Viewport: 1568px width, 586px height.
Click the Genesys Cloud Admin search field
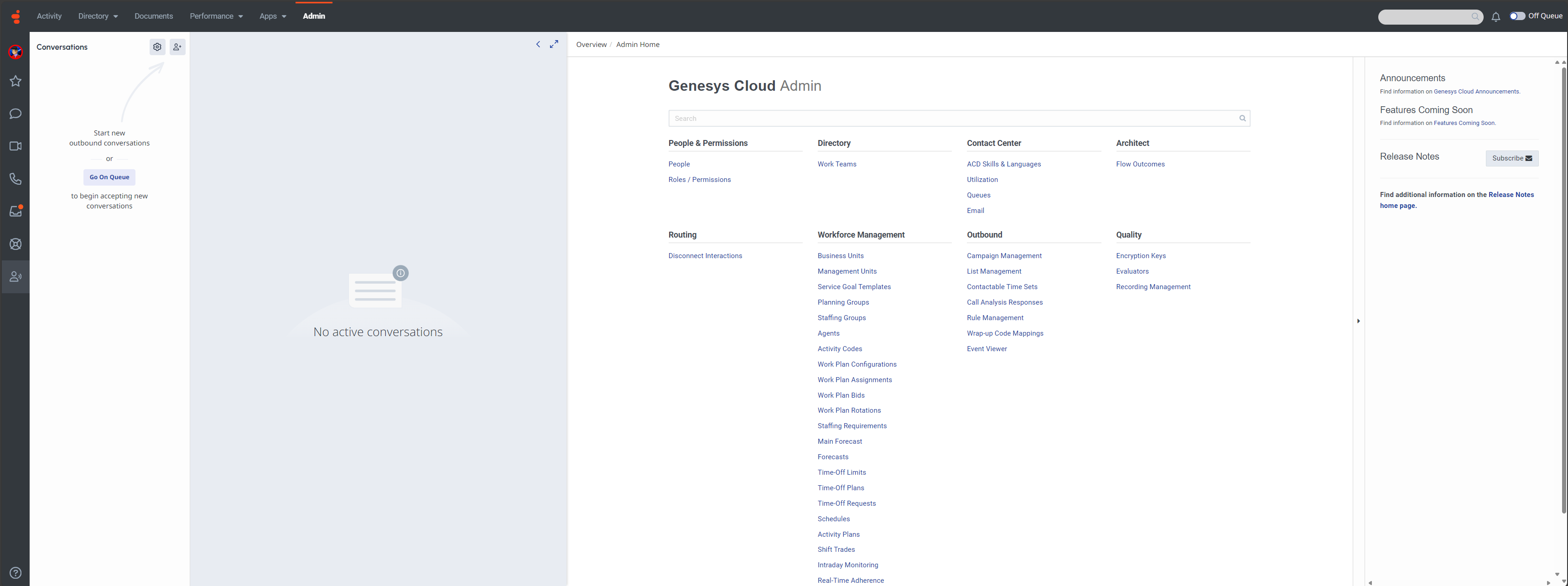click(953, 119)
